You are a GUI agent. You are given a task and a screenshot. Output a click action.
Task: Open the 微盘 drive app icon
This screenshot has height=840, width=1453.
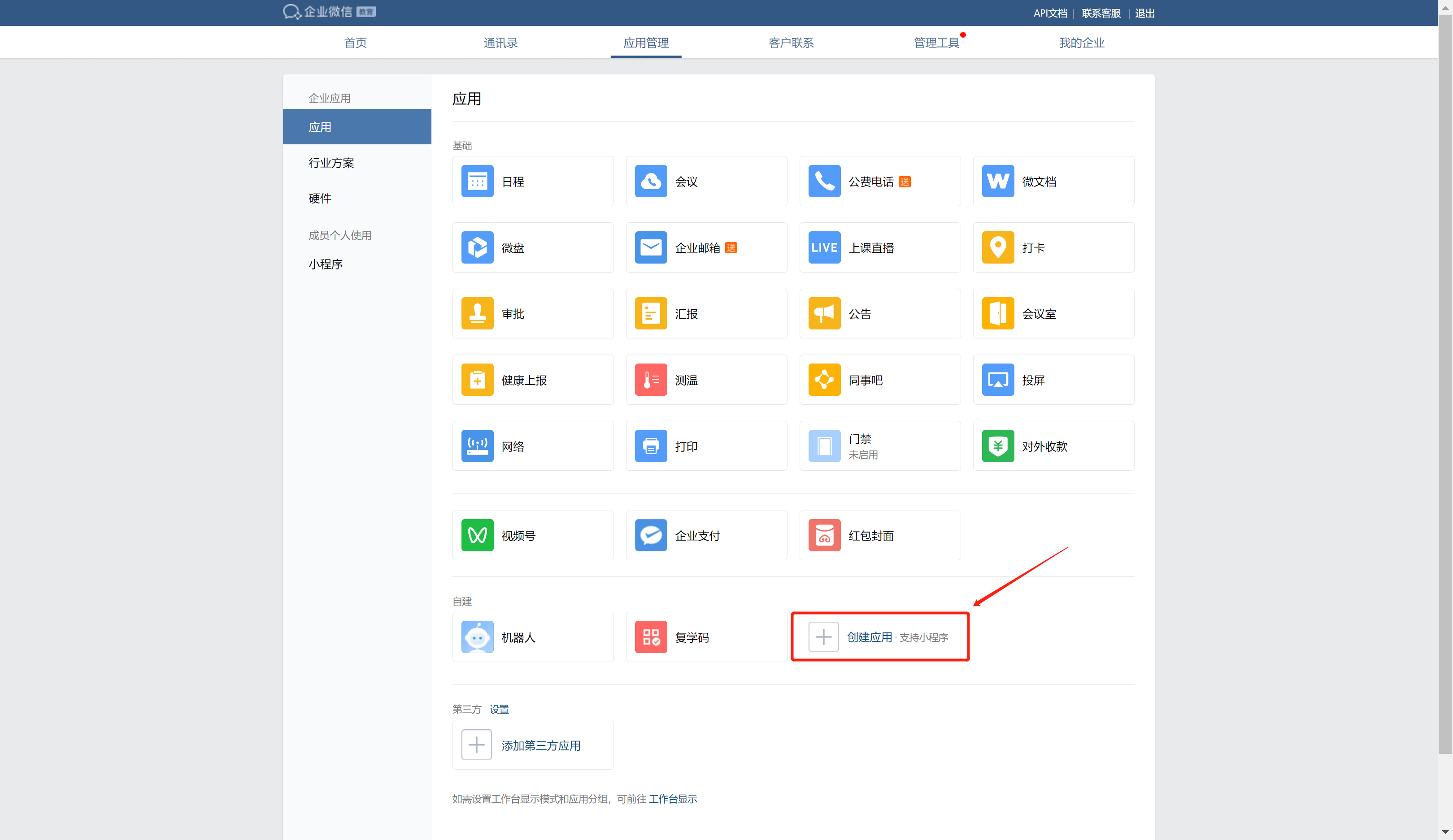[x=477, y=248]
